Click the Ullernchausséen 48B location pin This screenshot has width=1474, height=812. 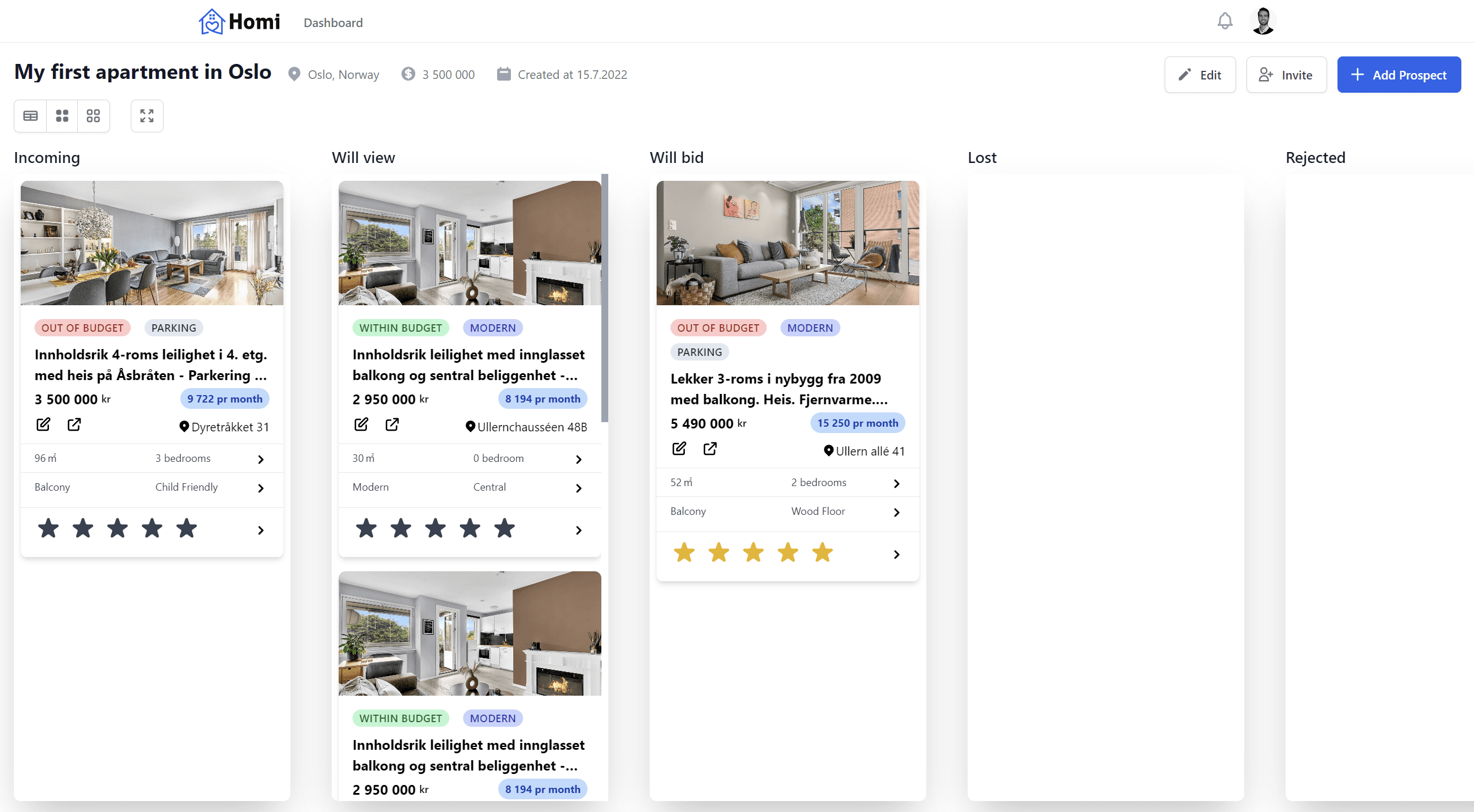(x=471, y=427)
